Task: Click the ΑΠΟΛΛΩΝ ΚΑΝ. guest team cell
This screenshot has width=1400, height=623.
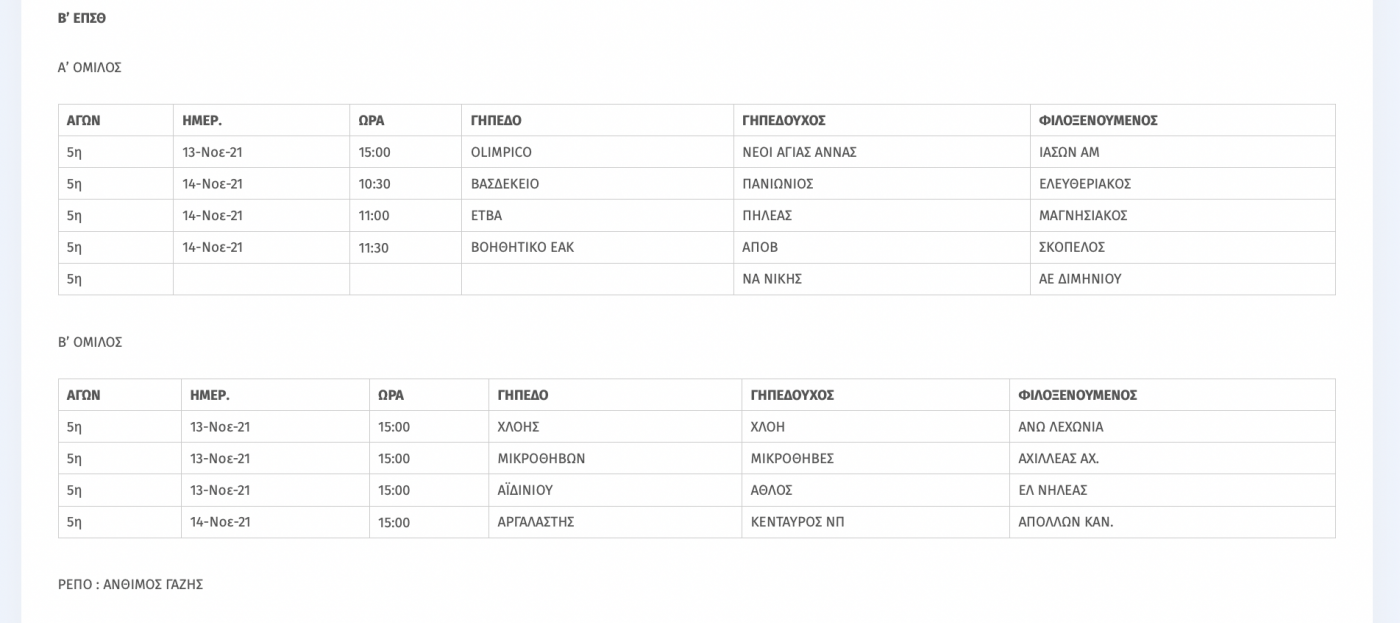Action: pyautogui.click(x=1172, y=522)
